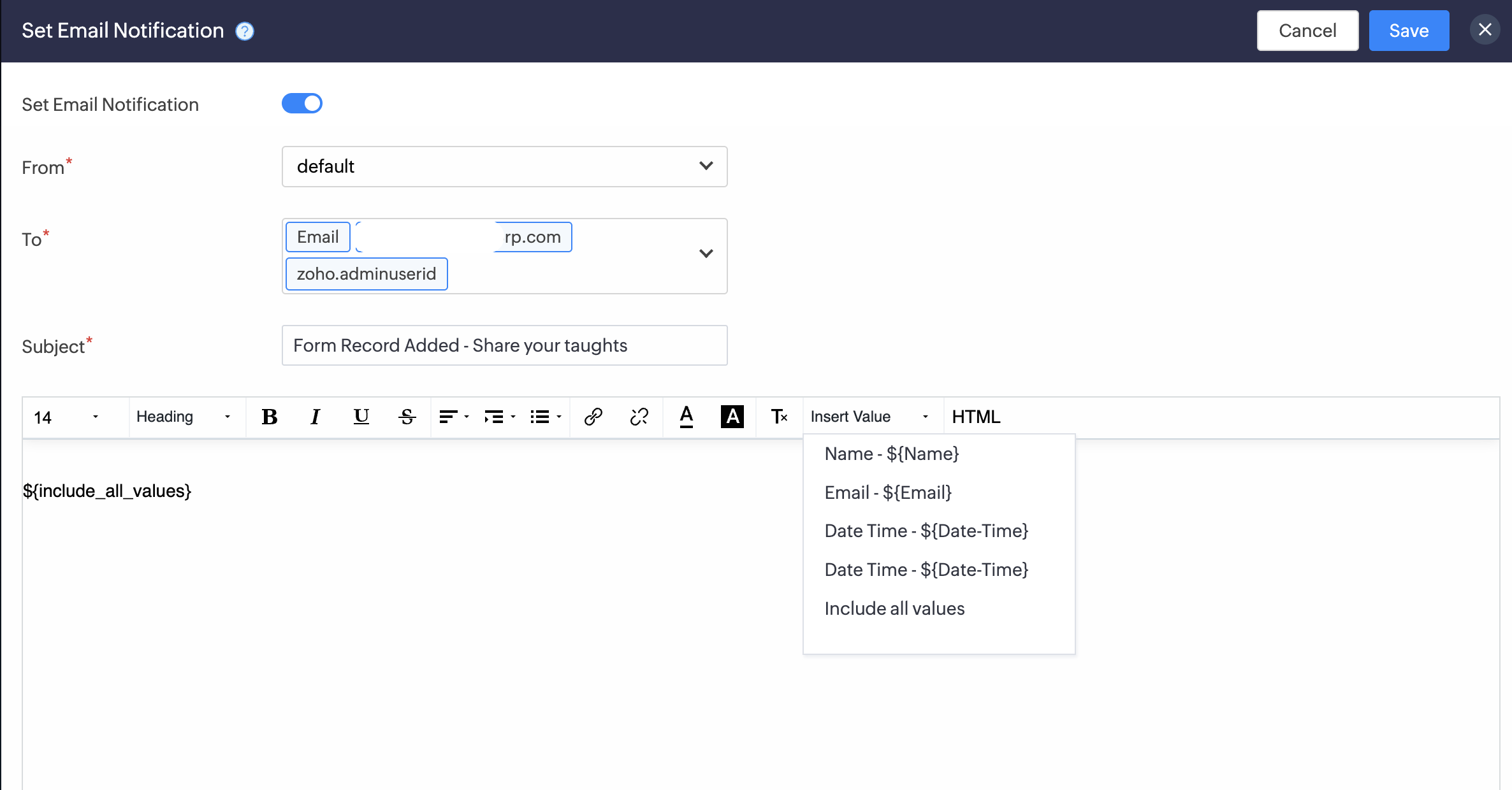Choose Include all values option
Viewport: 1512px width, 790px height.
click(x=894, y=608)
